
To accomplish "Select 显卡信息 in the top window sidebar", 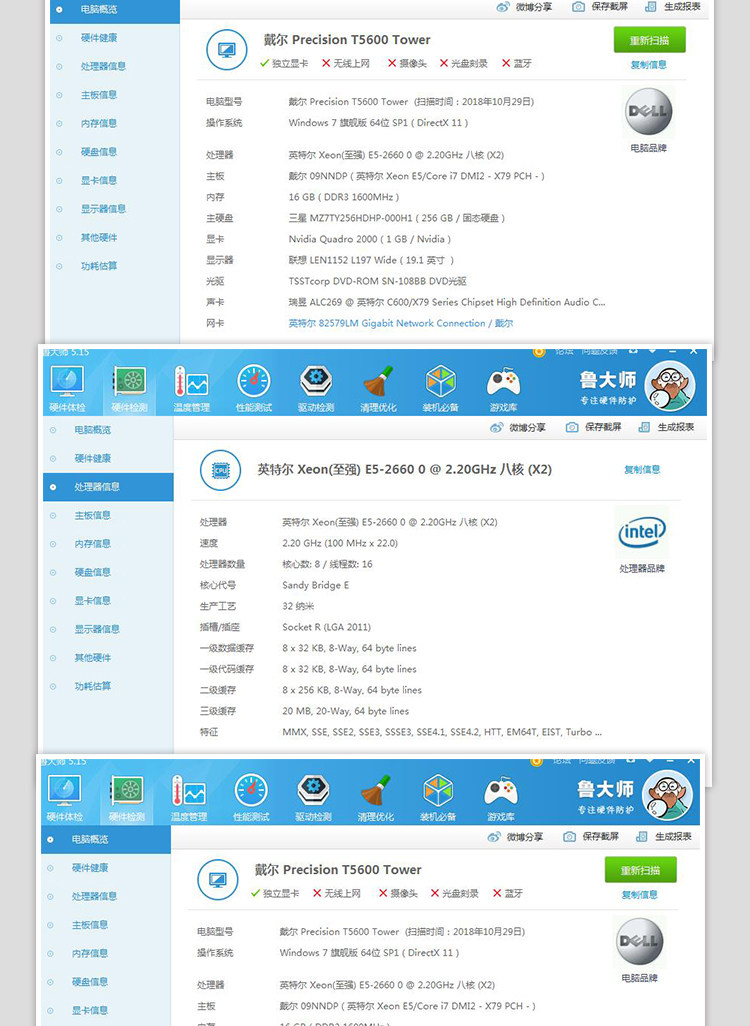I will [x=115, y=181].
